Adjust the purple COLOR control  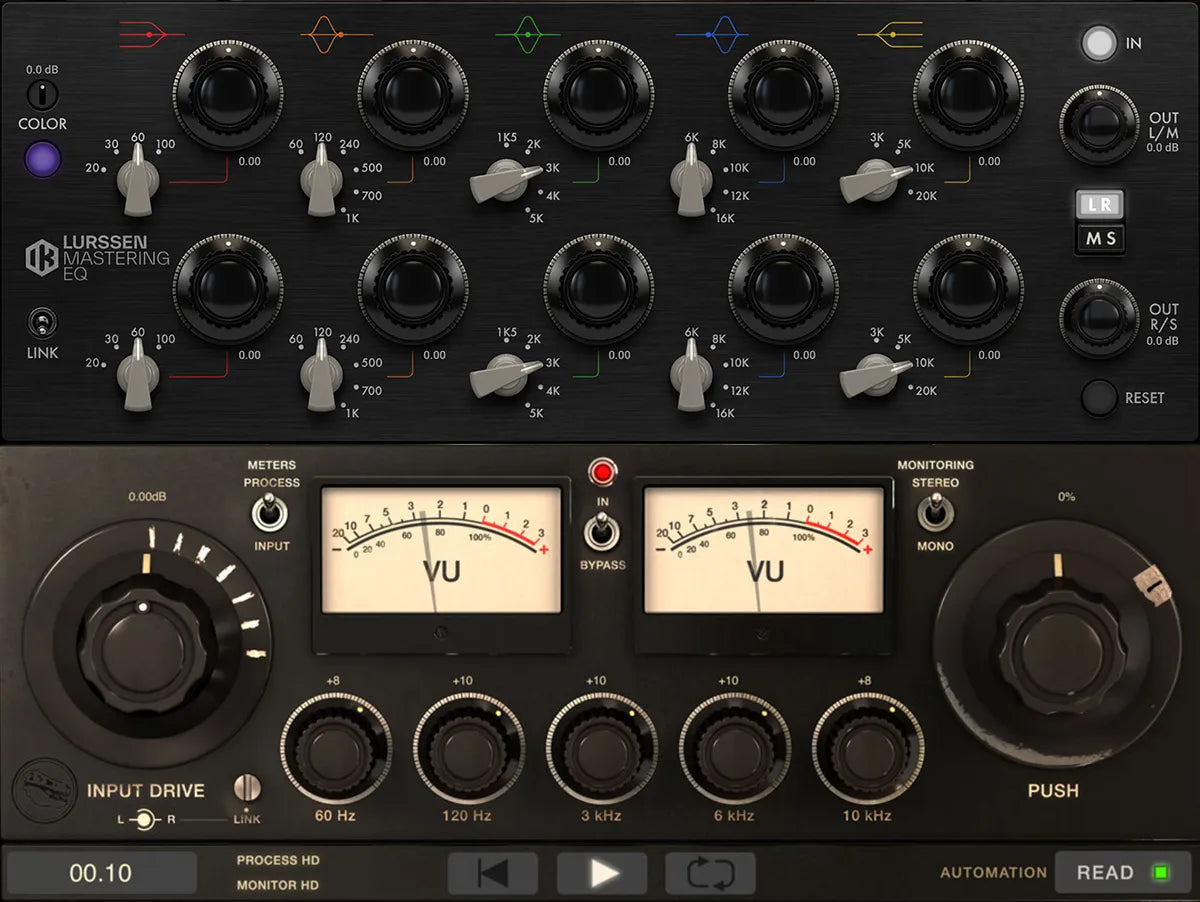42,159
